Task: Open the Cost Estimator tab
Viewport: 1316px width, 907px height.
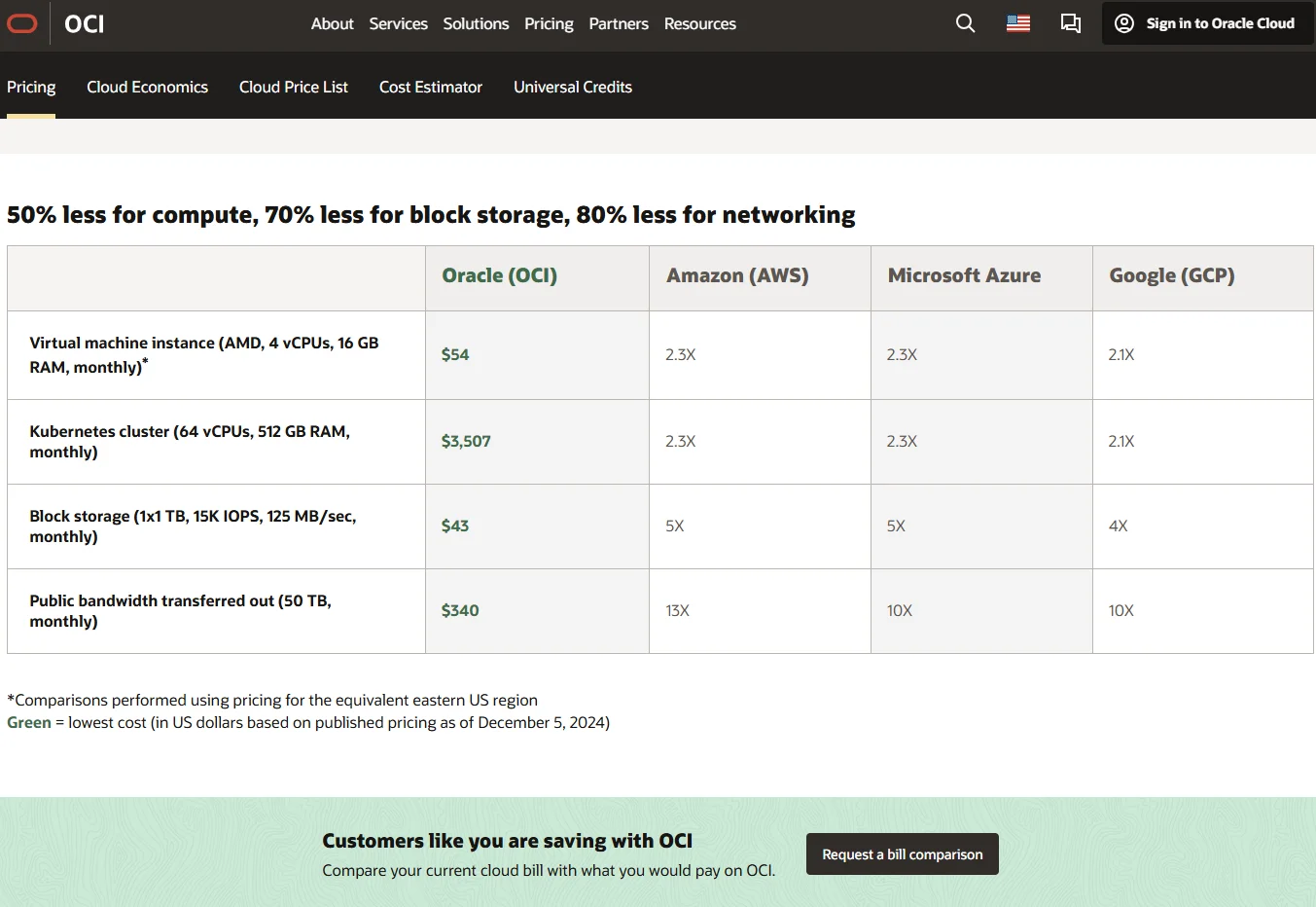Action: [431, 87]
